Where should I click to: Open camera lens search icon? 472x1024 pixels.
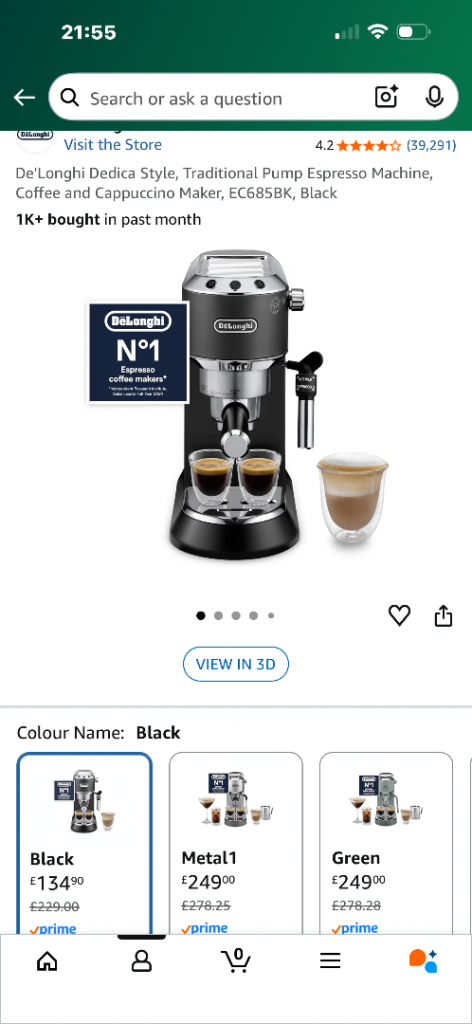tap(386, 98)
